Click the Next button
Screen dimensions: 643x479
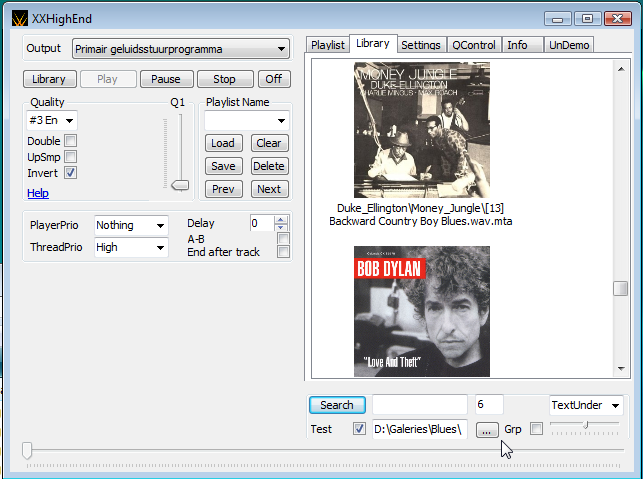click(269, 189)
